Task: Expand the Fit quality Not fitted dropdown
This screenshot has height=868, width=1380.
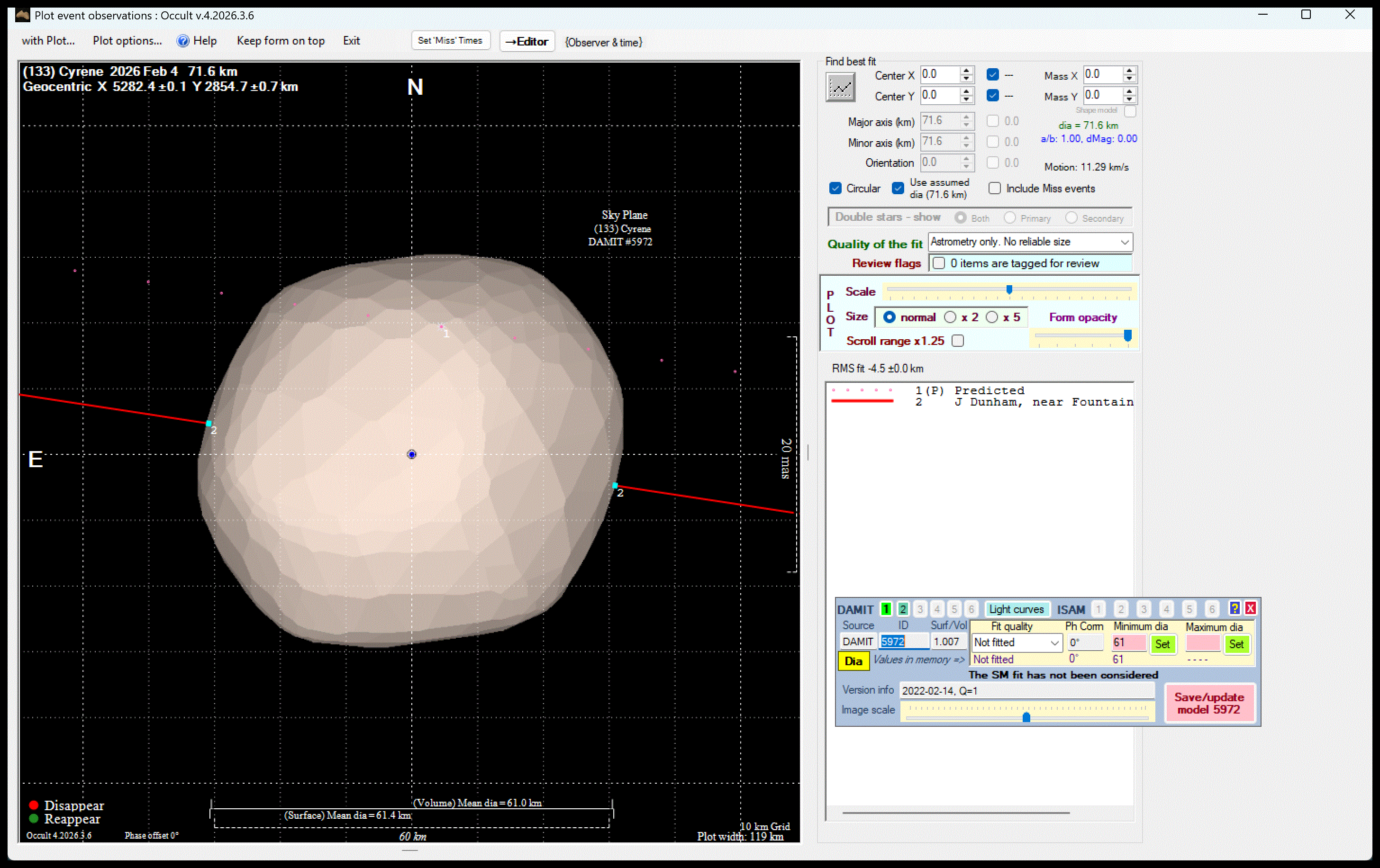Action: pyautogui.click(x=1054, y=643)
